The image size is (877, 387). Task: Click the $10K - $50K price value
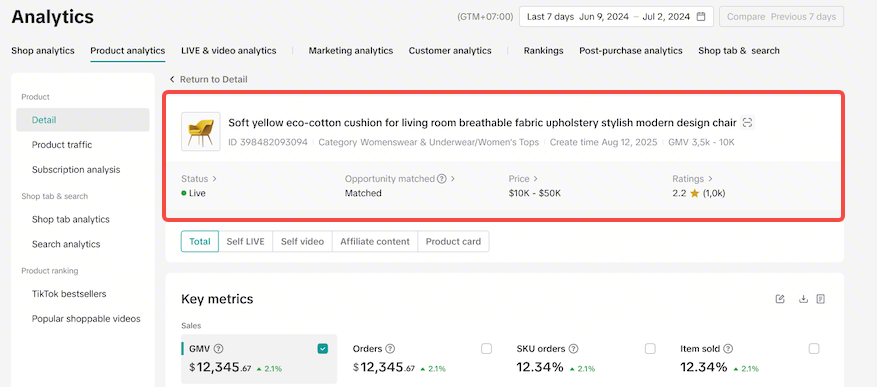click(x=535, y=194)
